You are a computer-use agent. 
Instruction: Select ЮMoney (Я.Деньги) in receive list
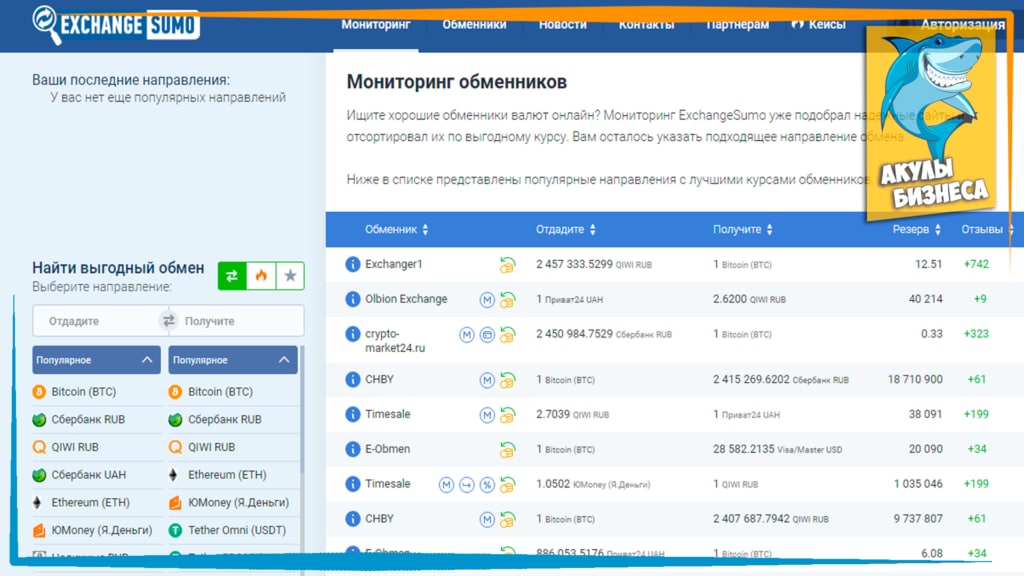coord(229,502)
